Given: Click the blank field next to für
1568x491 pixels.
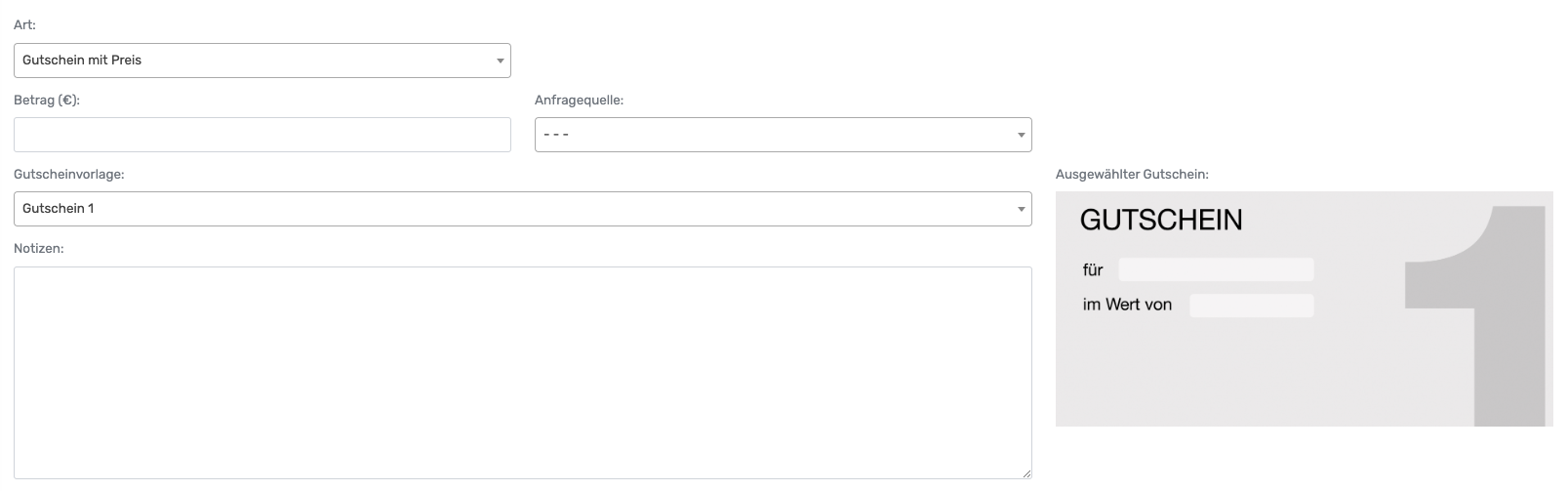Looking at the screenshot, I should (x=1216, y=269).
